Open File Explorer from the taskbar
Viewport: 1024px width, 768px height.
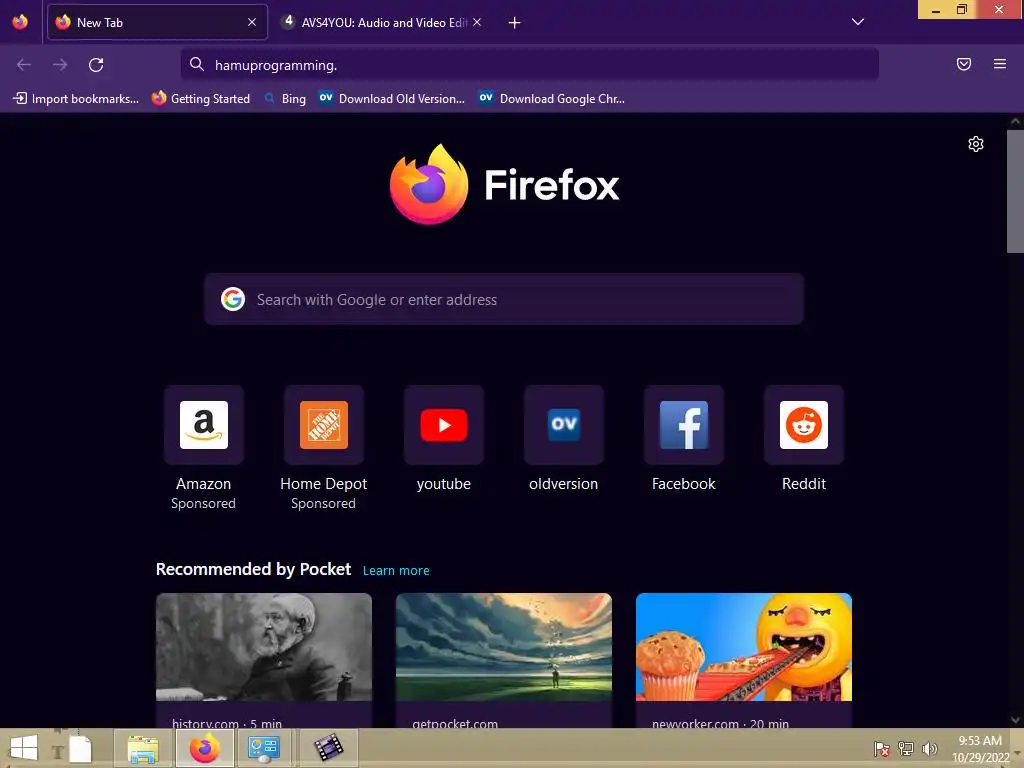[x=143, y=749]
